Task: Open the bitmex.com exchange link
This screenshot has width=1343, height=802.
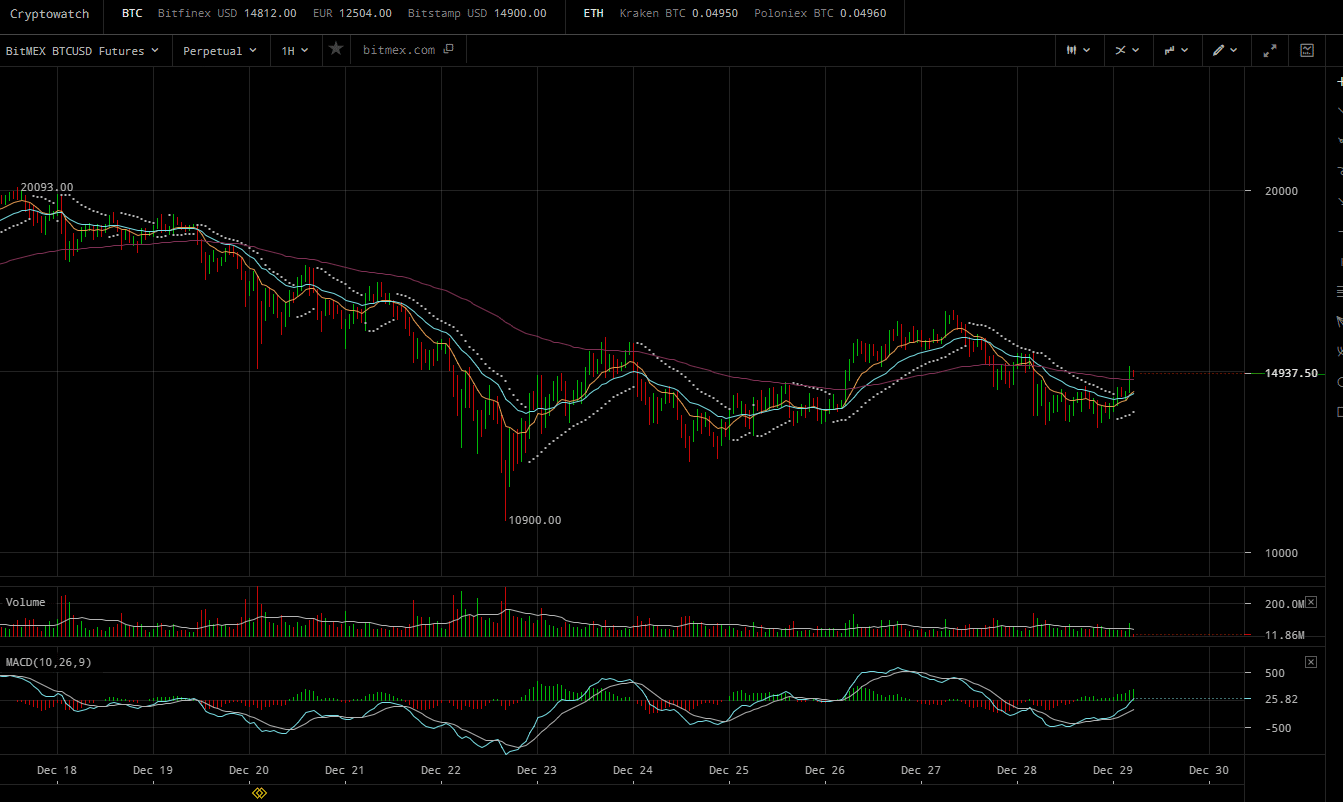Action: point(399,50)
